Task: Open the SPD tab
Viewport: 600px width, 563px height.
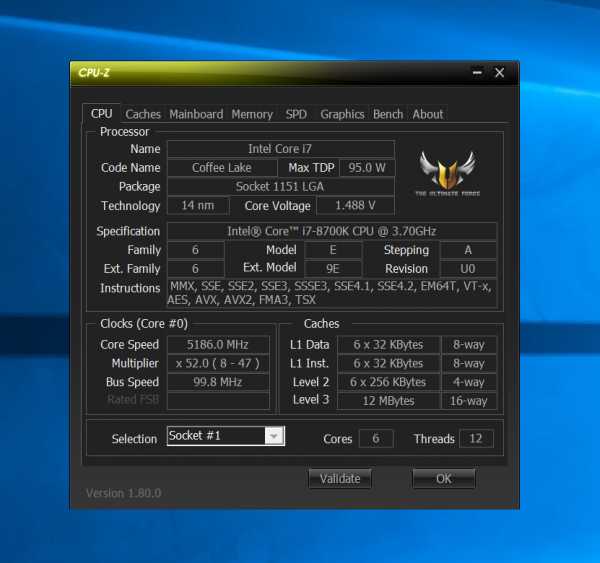Action: click(296, 114)
